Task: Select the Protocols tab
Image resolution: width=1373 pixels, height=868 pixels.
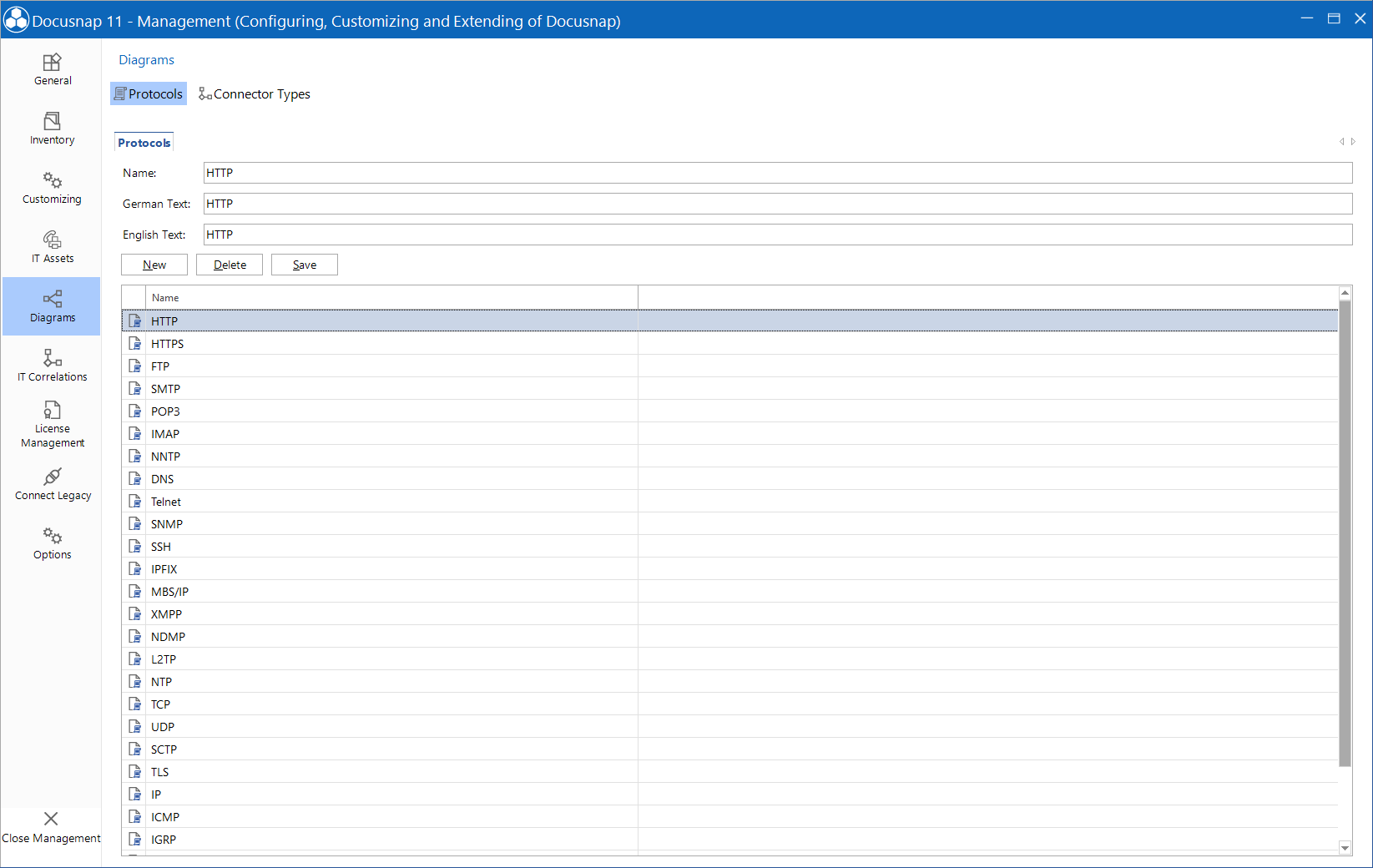Action: click(143, 141)
